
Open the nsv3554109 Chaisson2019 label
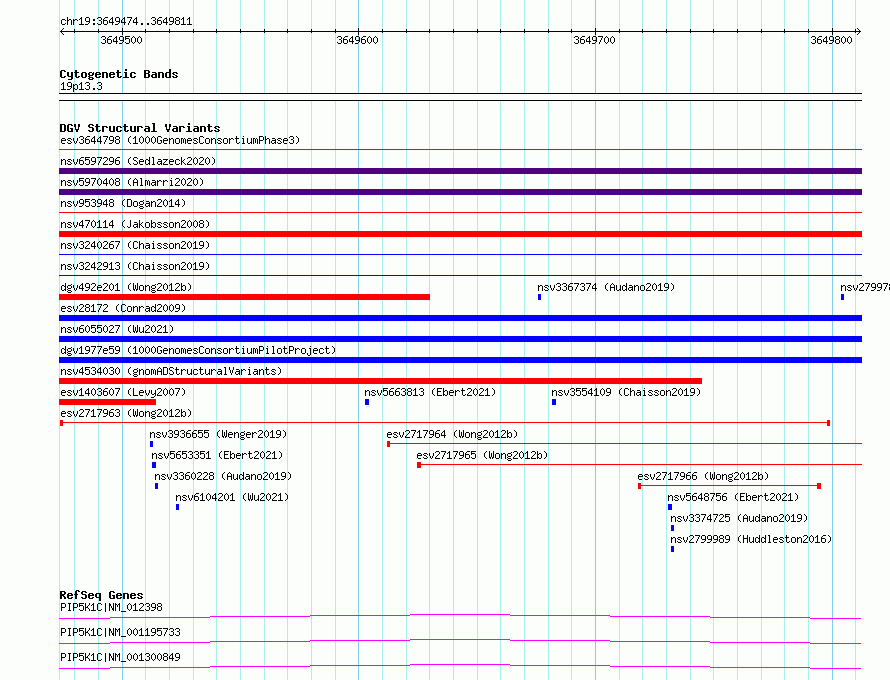click(626, 392)
